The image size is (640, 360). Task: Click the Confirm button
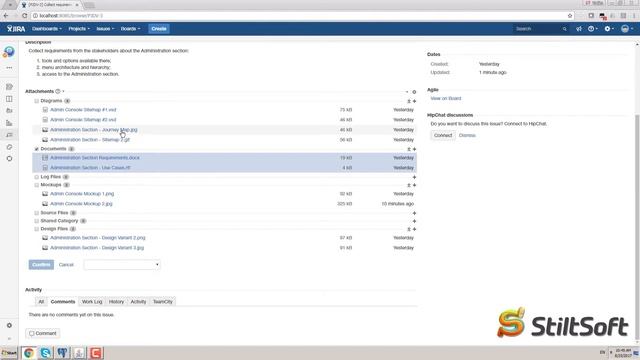pyautogui.click(x=41, y=264)
